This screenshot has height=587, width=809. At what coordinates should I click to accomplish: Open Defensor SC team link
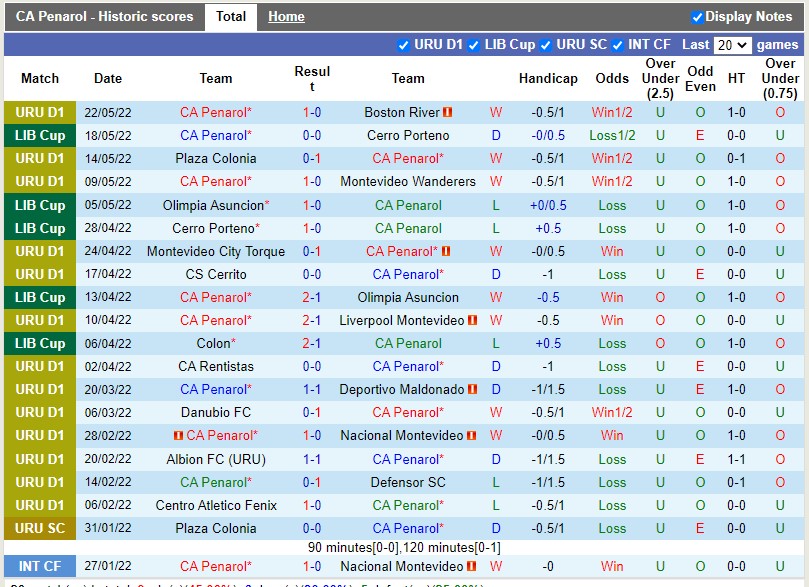(408, 482)
